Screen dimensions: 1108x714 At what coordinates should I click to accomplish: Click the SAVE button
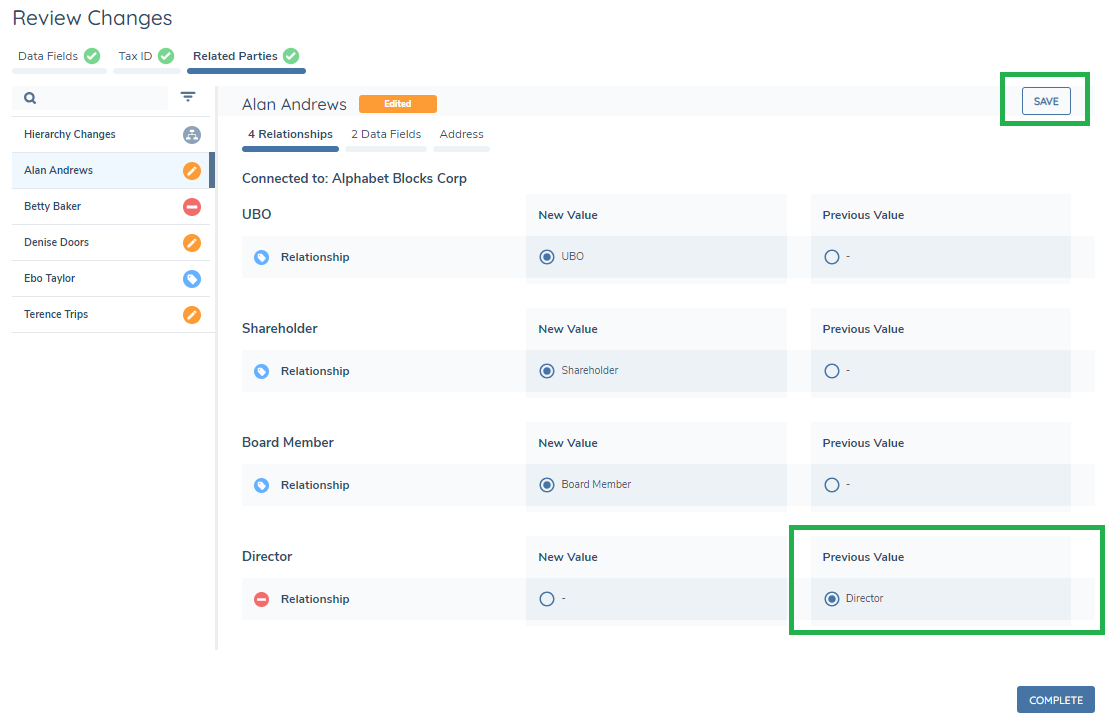pos(1046,101)
